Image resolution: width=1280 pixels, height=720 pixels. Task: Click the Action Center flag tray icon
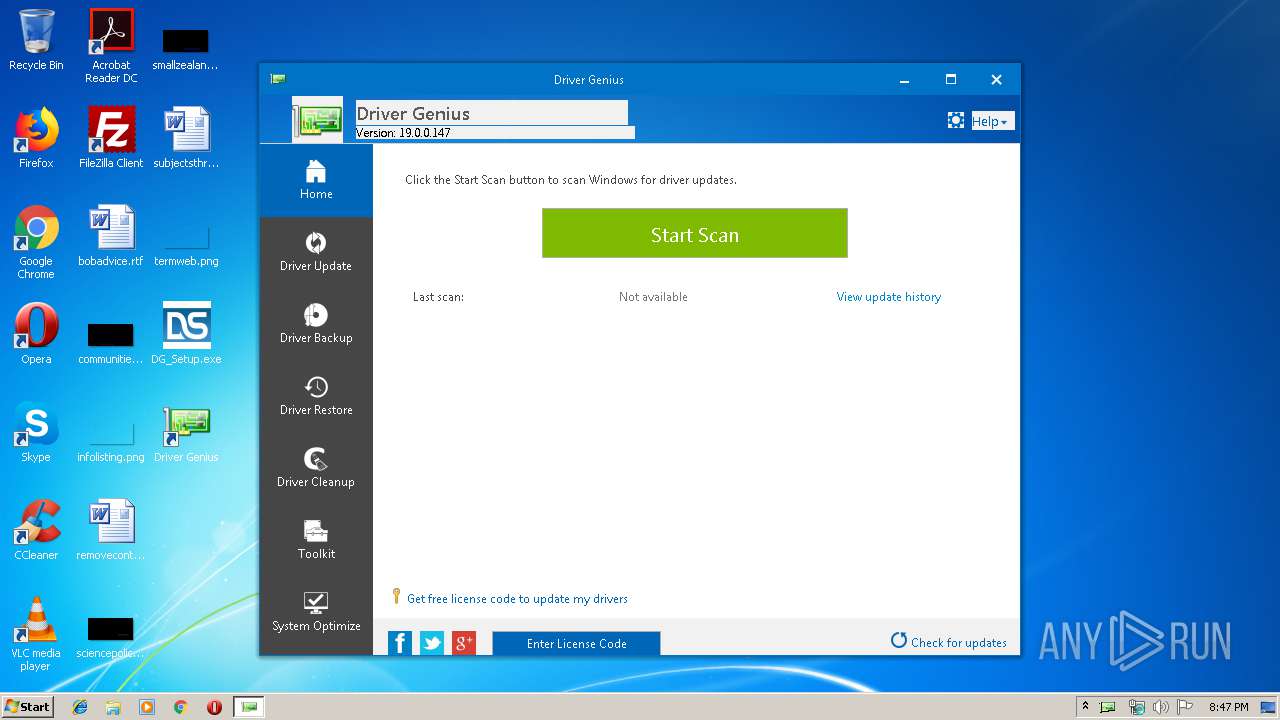(1184, 707)
